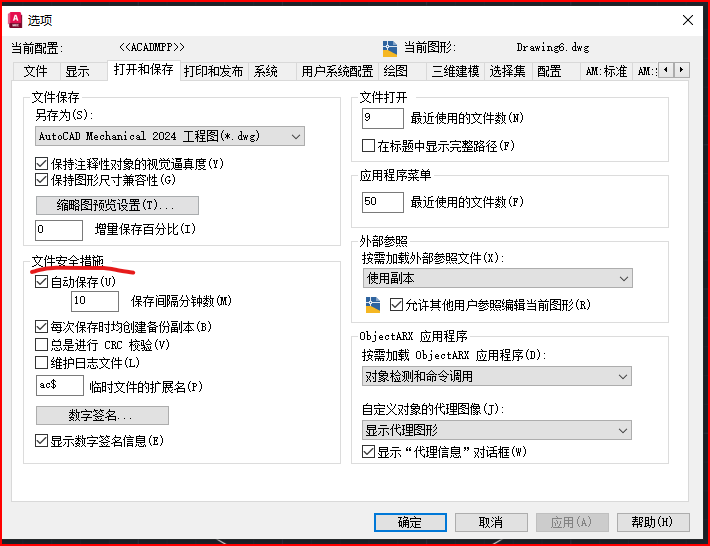Open the 自定义对象的代理图像 dropdown
Viewport: 710px width, 546px height.
[497, 430]
